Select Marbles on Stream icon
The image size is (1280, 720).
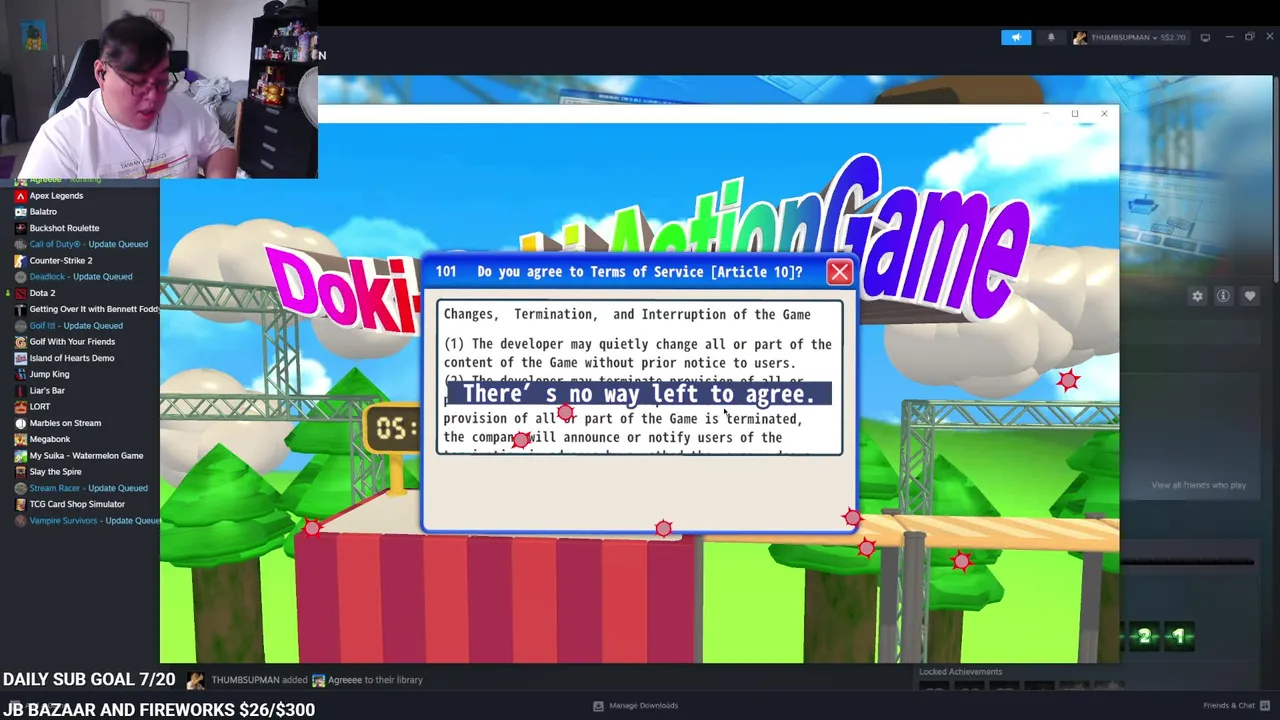pos(20,423)
